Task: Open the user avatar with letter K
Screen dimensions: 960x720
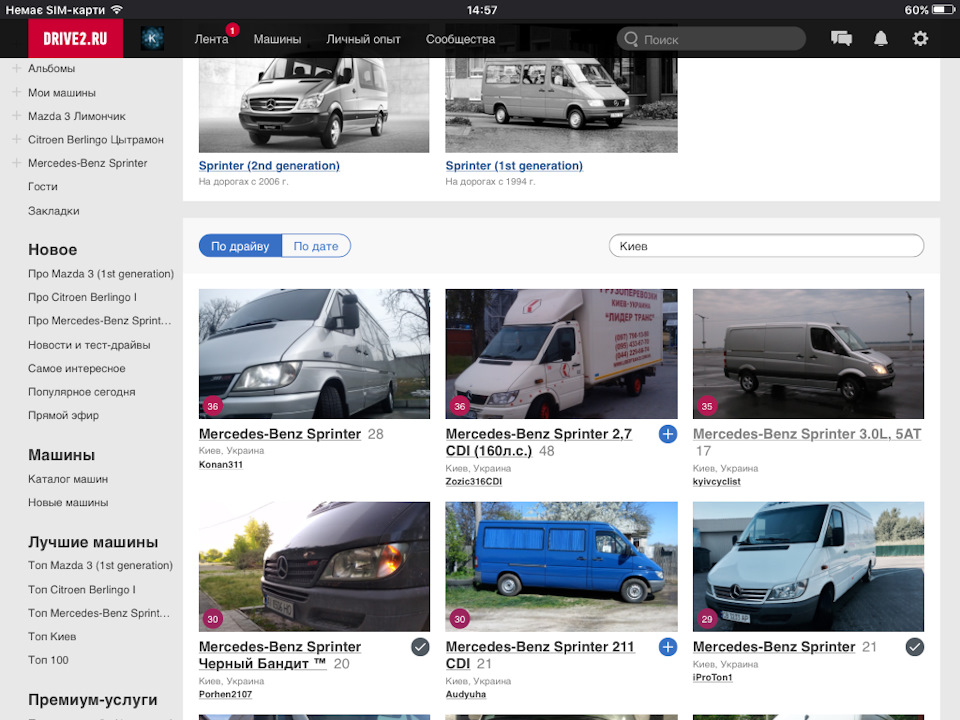Action: click(x=152, y=39)
